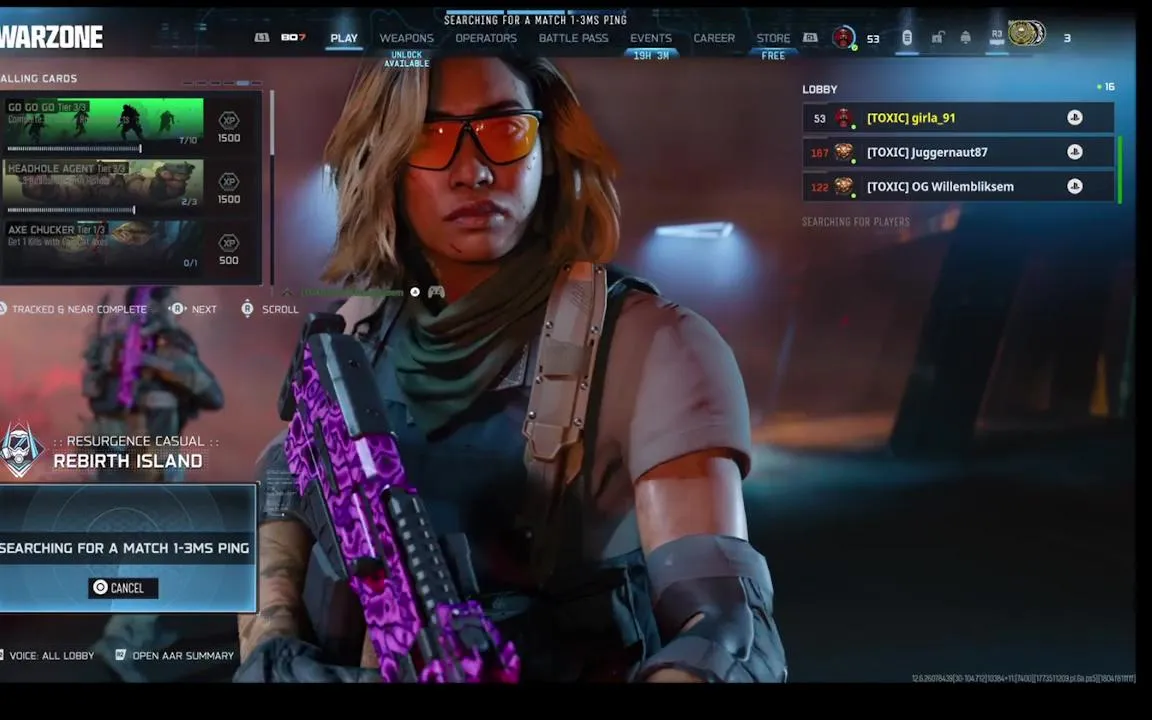The width and height of the screenshot is (1152, 720).
Task: Click the PlayStation icon beside Juggernaut87
Action: 1074,152
